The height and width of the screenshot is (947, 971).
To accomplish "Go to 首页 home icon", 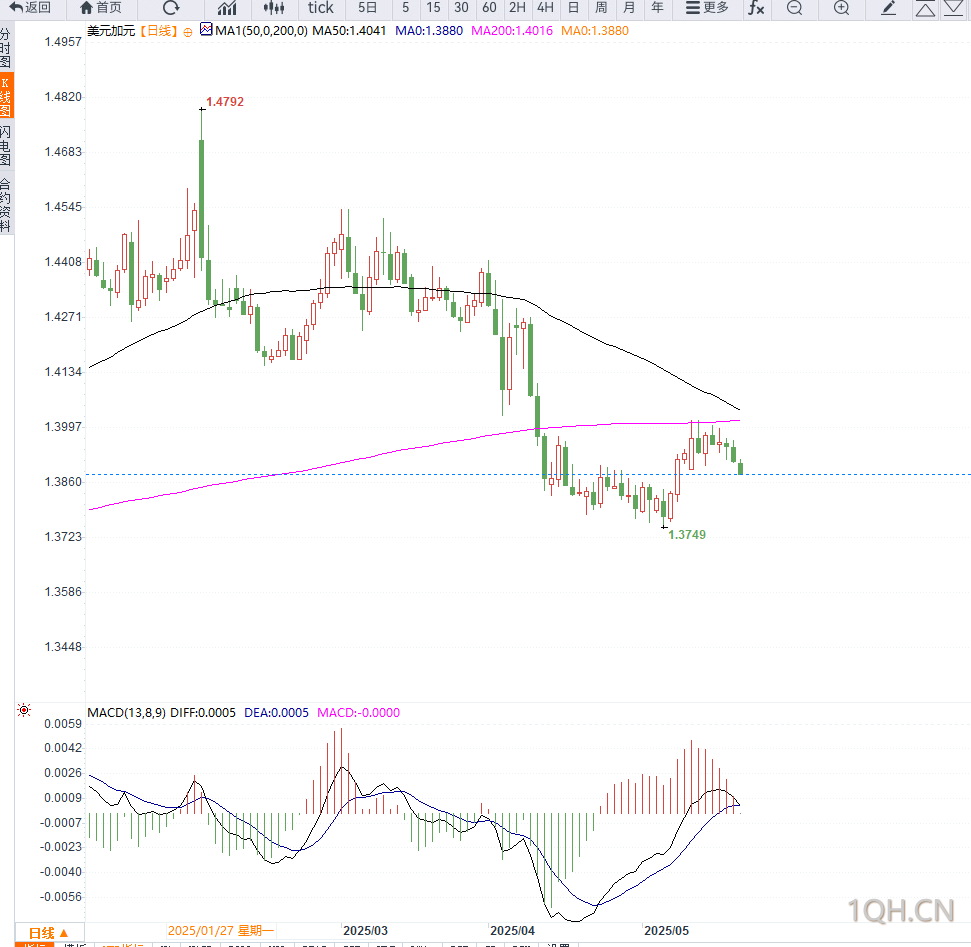I will click(101, 7).
